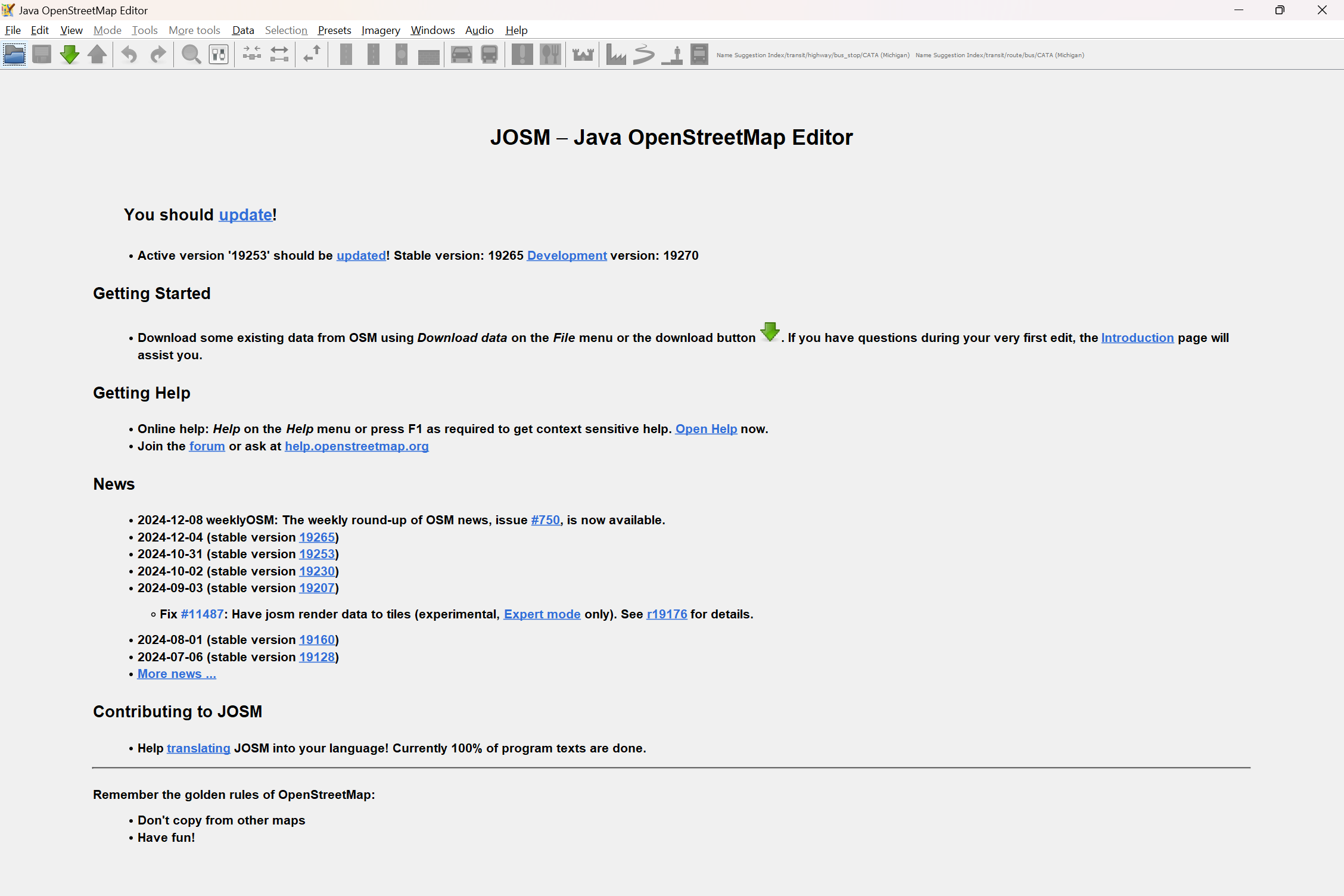Open stable version 19230 link
Viewport: 1344px width, 896px height.
tap(316, 571)
